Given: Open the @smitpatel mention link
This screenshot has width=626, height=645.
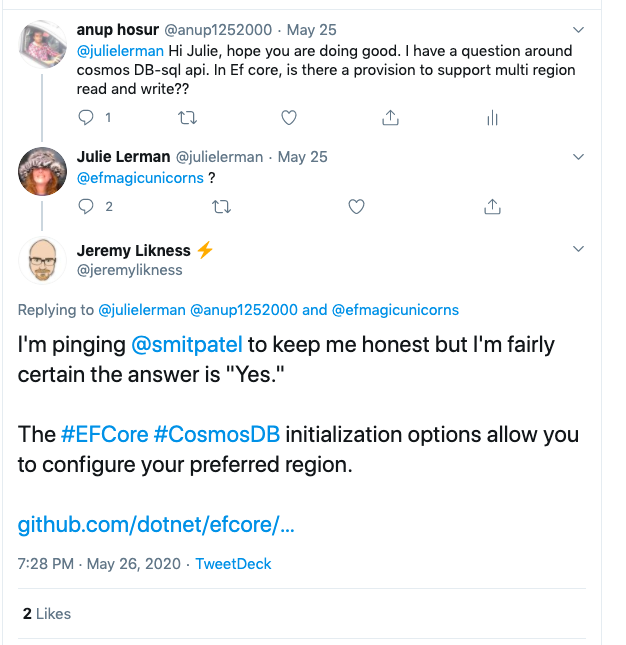Looking at the screenshot, I should tap(187, 346).
